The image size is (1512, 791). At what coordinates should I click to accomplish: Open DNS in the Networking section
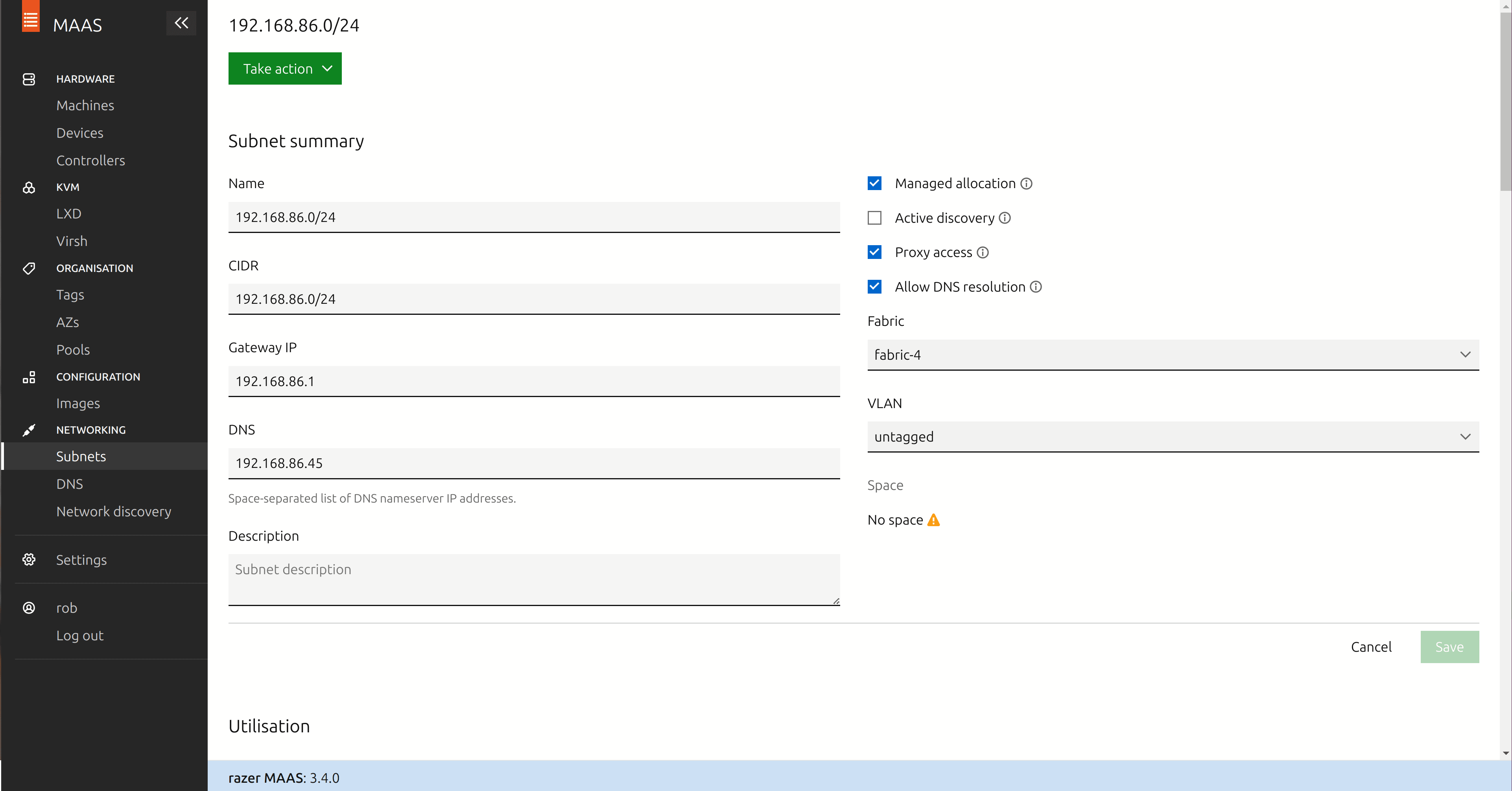point(69,484)
